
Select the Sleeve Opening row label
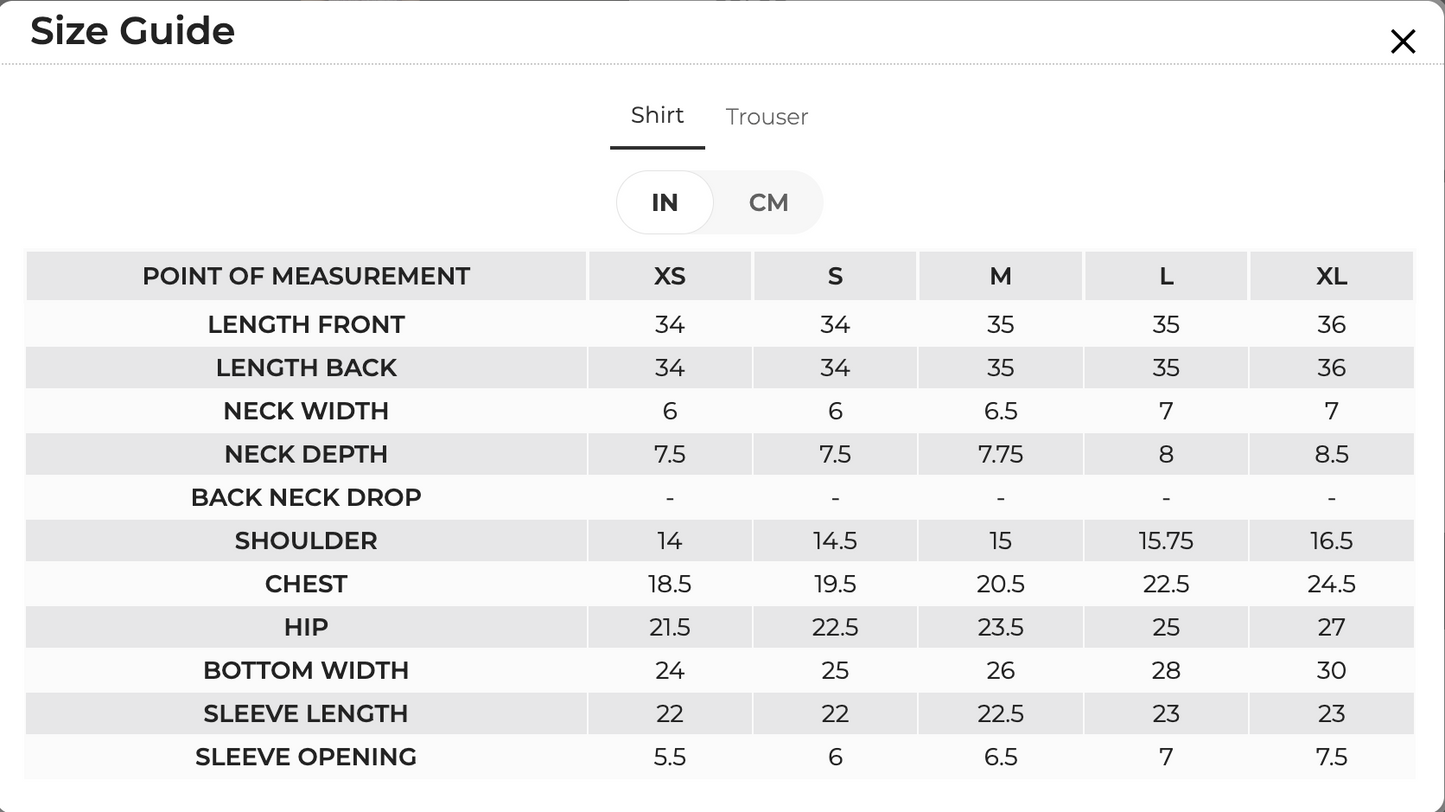[306, 757]
